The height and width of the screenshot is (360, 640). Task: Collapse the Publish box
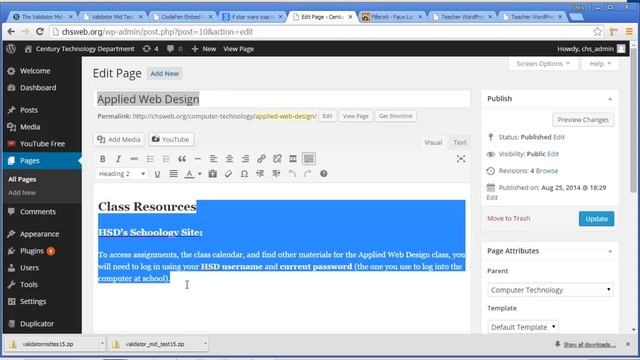(x=610, y=99)
